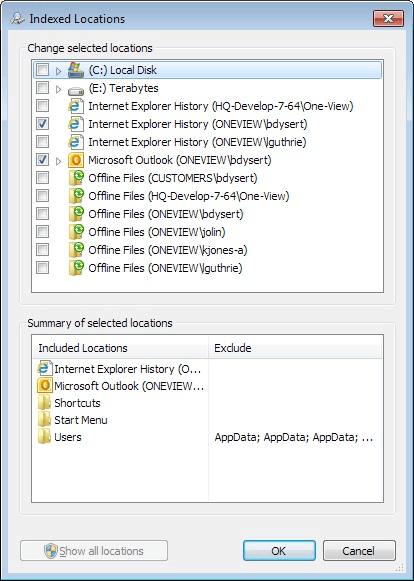The height and width of the screenshot is (581, 414).
Task: Click the Shortcuts folder icon
Action: click(x=44, y=403)
